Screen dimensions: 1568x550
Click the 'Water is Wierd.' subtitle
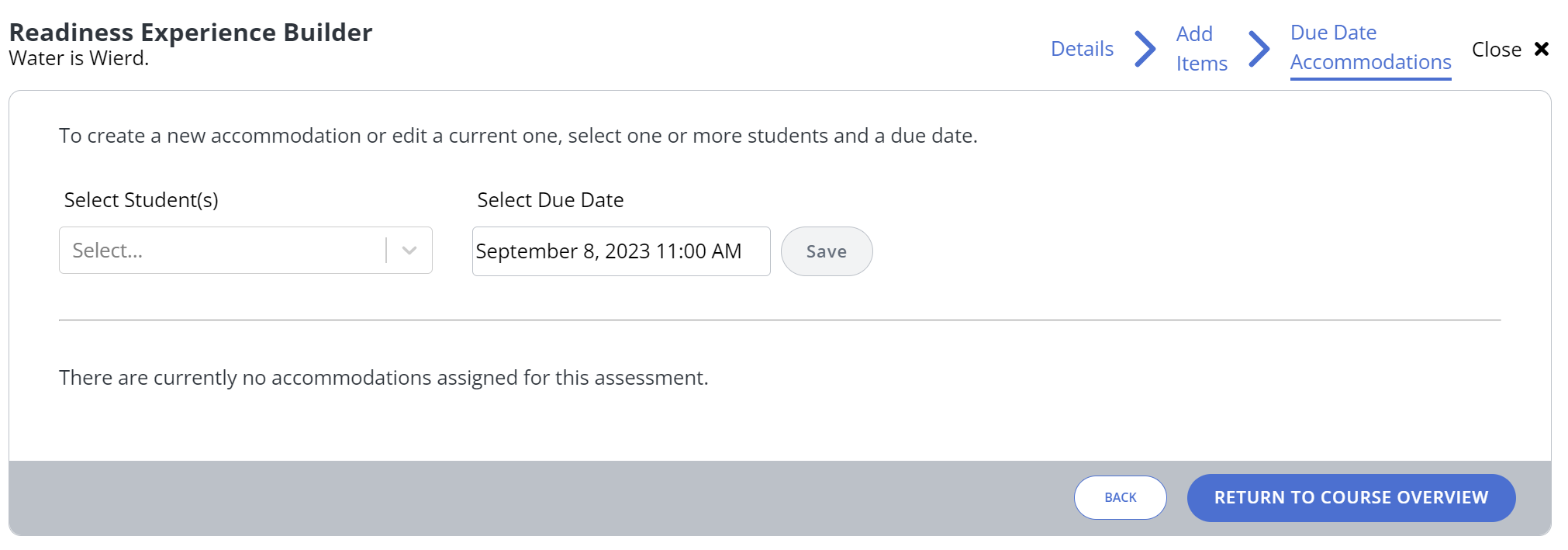click(x=79, y=58)
